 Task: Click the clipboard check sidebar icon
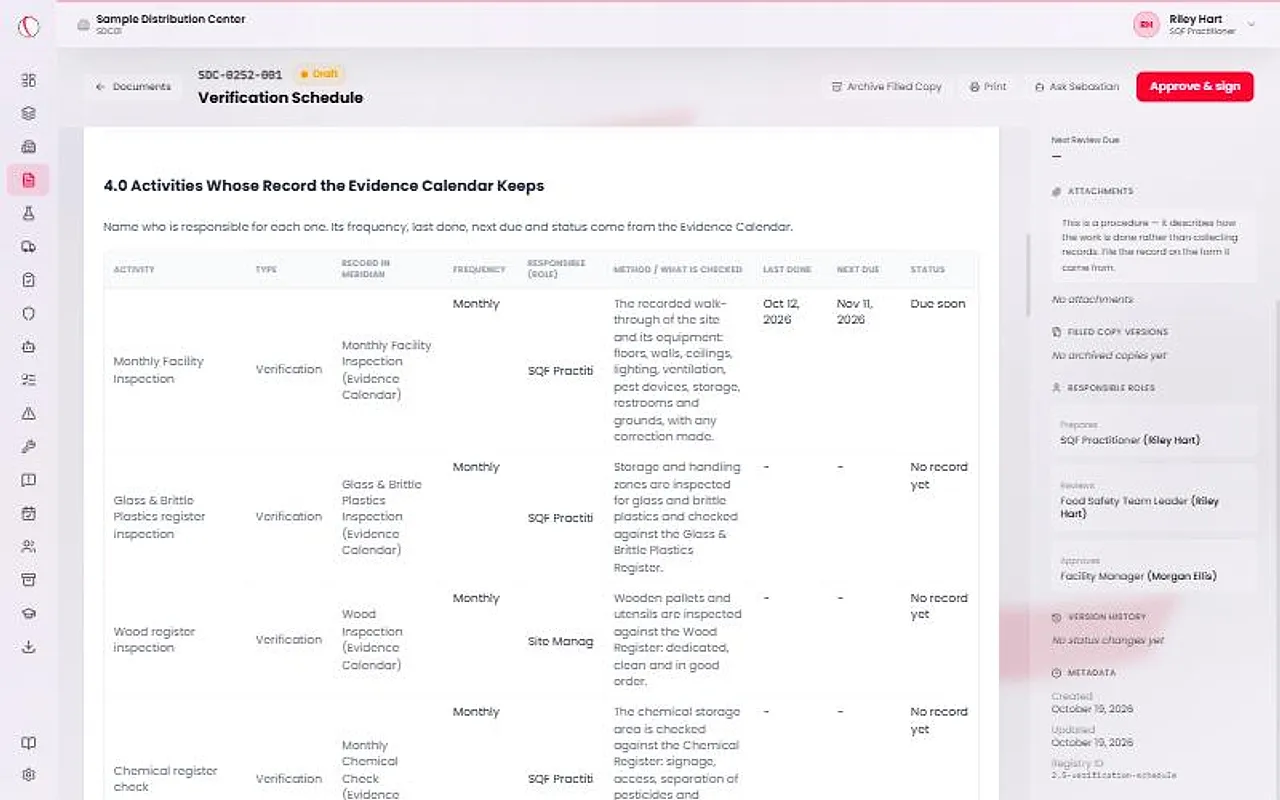tap(28, 280)
